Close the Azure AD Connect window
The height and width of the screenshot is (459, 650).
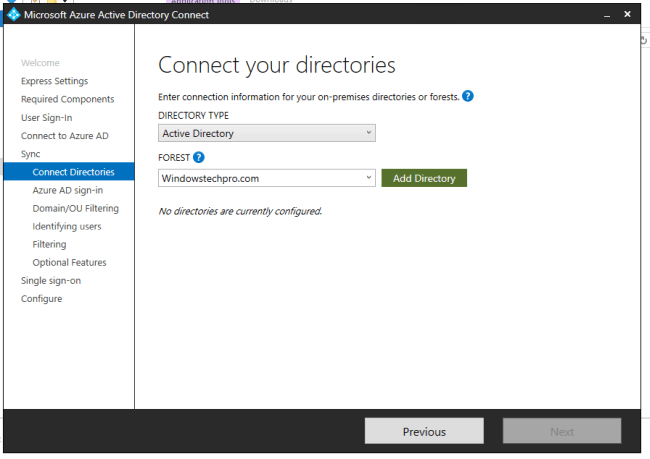[627, 14]
